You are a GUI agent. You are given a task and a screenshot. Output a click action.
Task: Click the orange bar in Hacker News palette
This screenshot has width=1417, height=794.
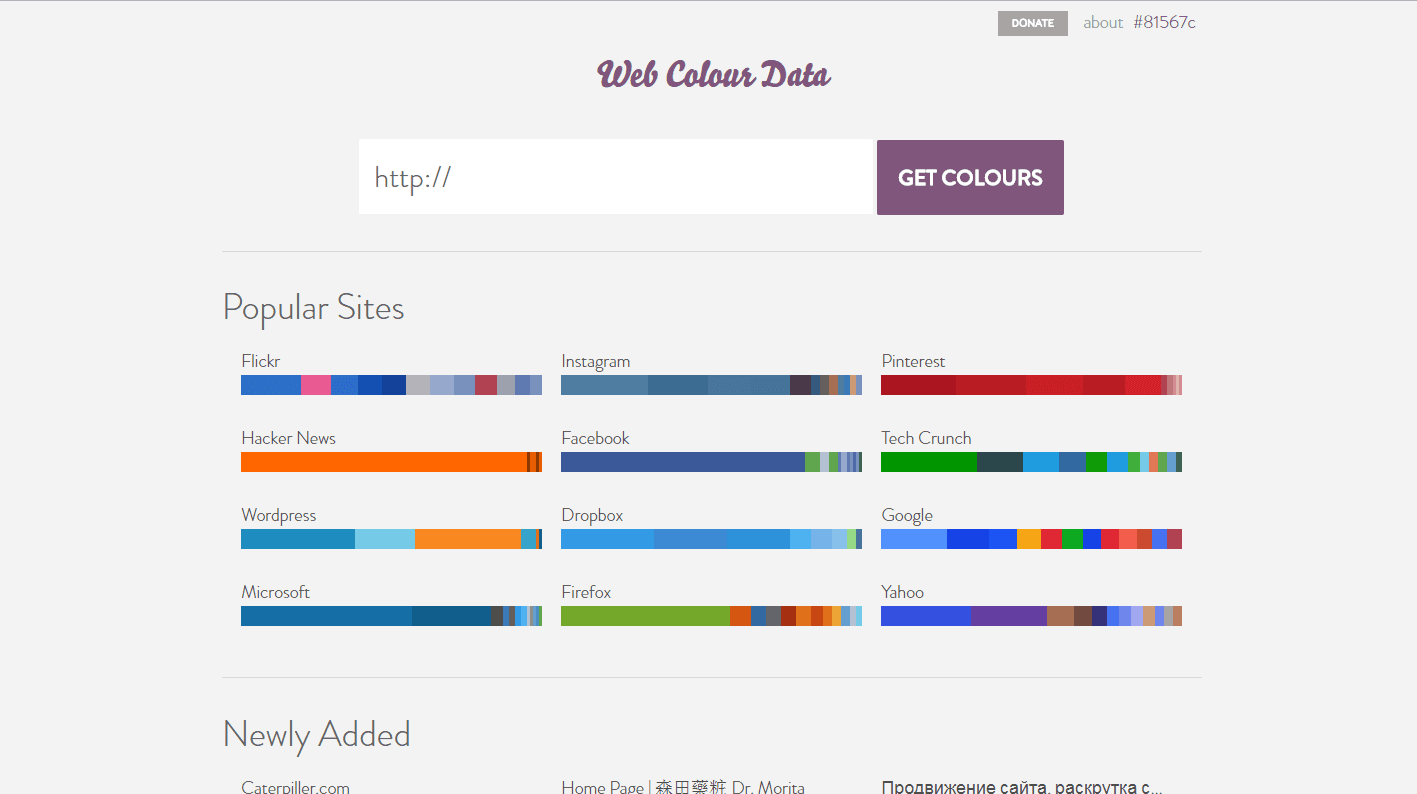[384, 462]
